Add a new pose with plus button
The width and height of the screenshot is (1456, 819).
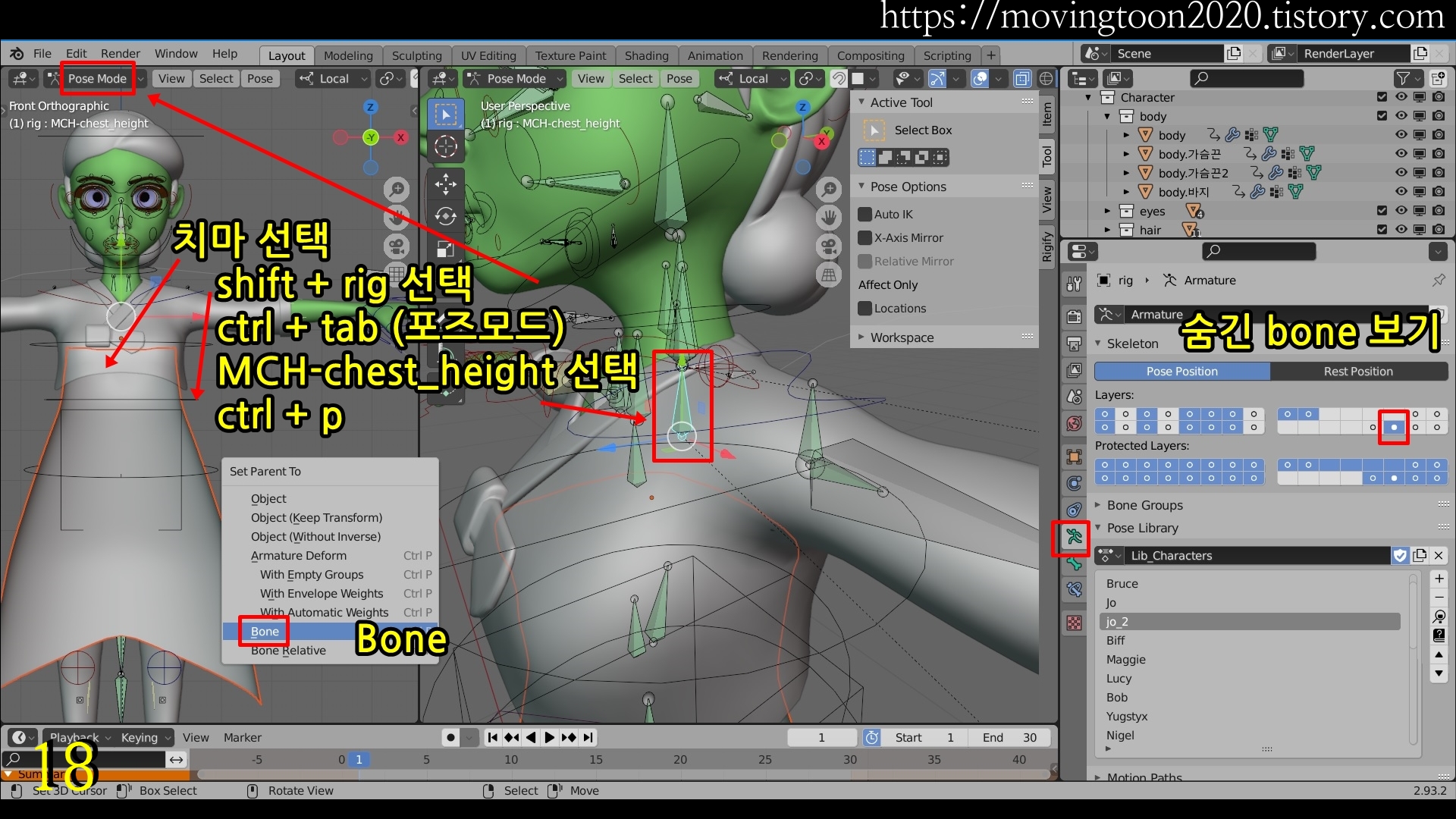point(1439,579)
